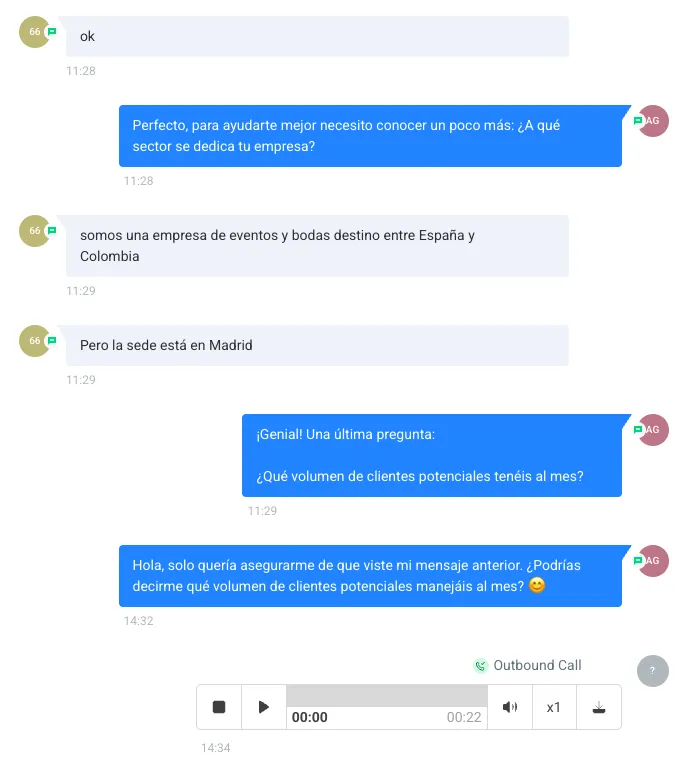The height and width of the screenshot is (770, 691).
Task: Play the outbound call recording
Action: [x=264, y=707]
